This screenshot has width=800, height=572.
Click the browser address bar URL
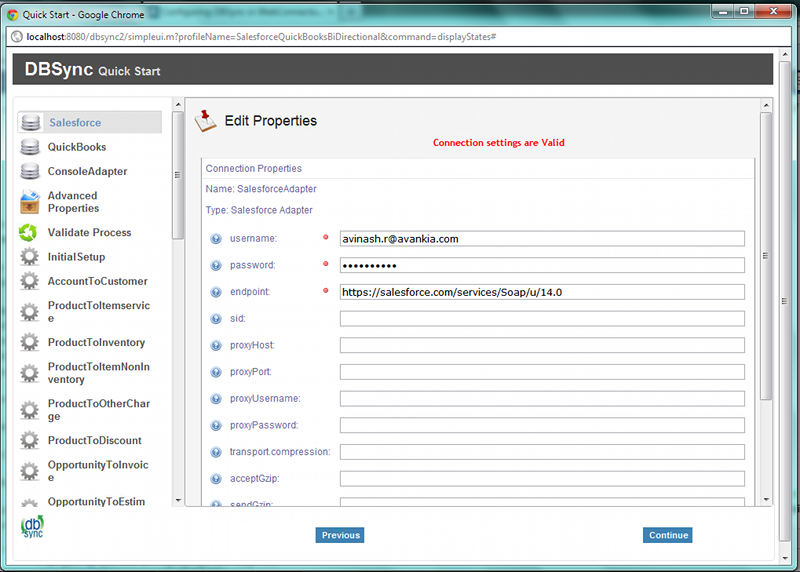pyautogui.click(x=260, y=36)
